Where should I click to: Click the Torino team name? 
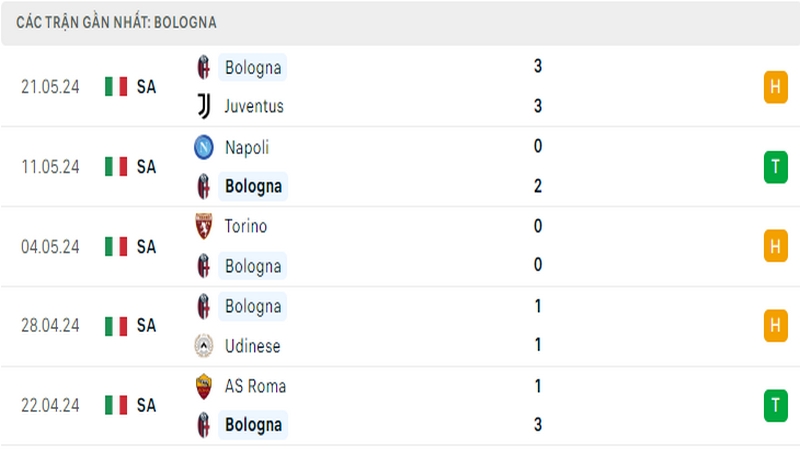coord(246,226)
